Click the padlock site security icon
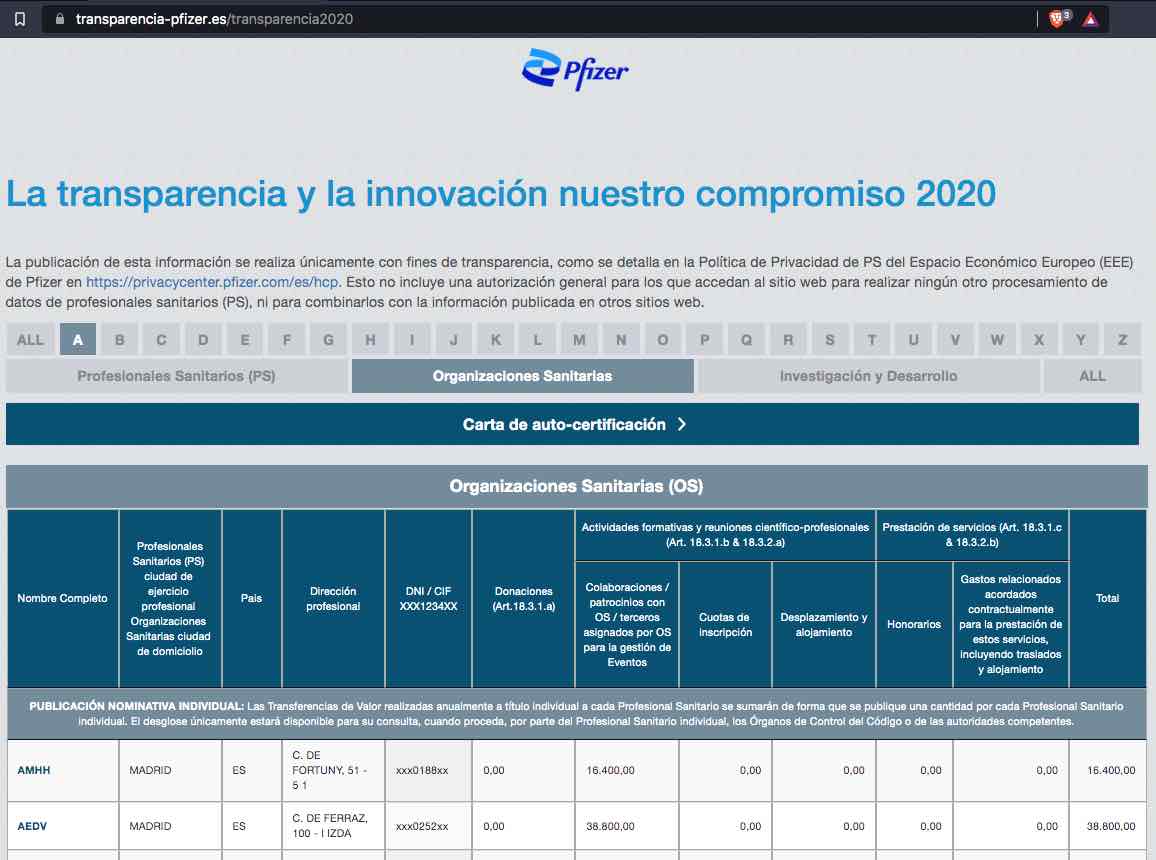The height and width of the screenshot is (860, 1156). [x=60, y=19]
